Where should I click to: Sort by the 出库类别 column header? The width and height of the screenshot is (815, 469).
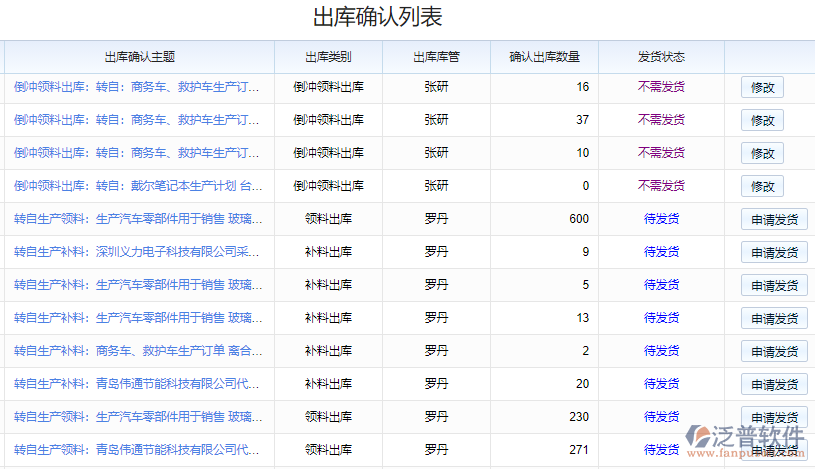328,57
